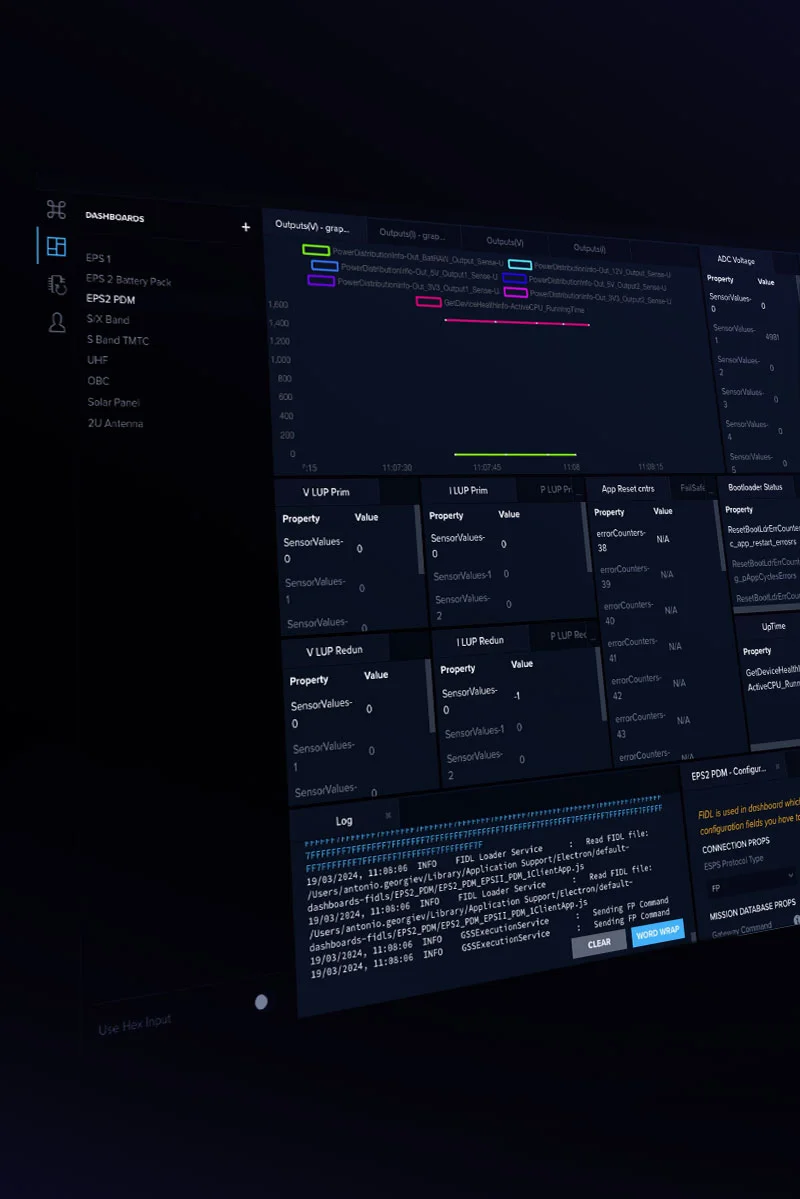This screenshot has height=1199, width=800.
Task: Open the user profile icon
Action: pyautogui.click(x=57, y=323)
